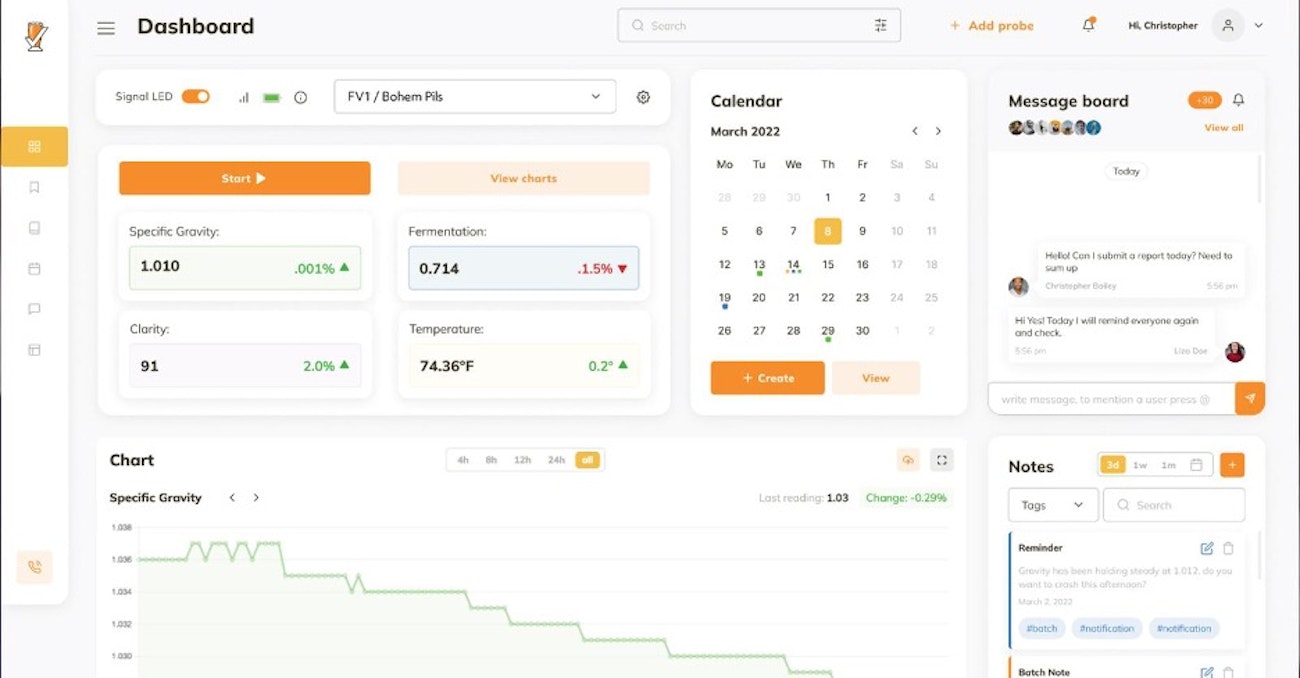Toggle the Signal LED switch

click(x=195, y=97)
